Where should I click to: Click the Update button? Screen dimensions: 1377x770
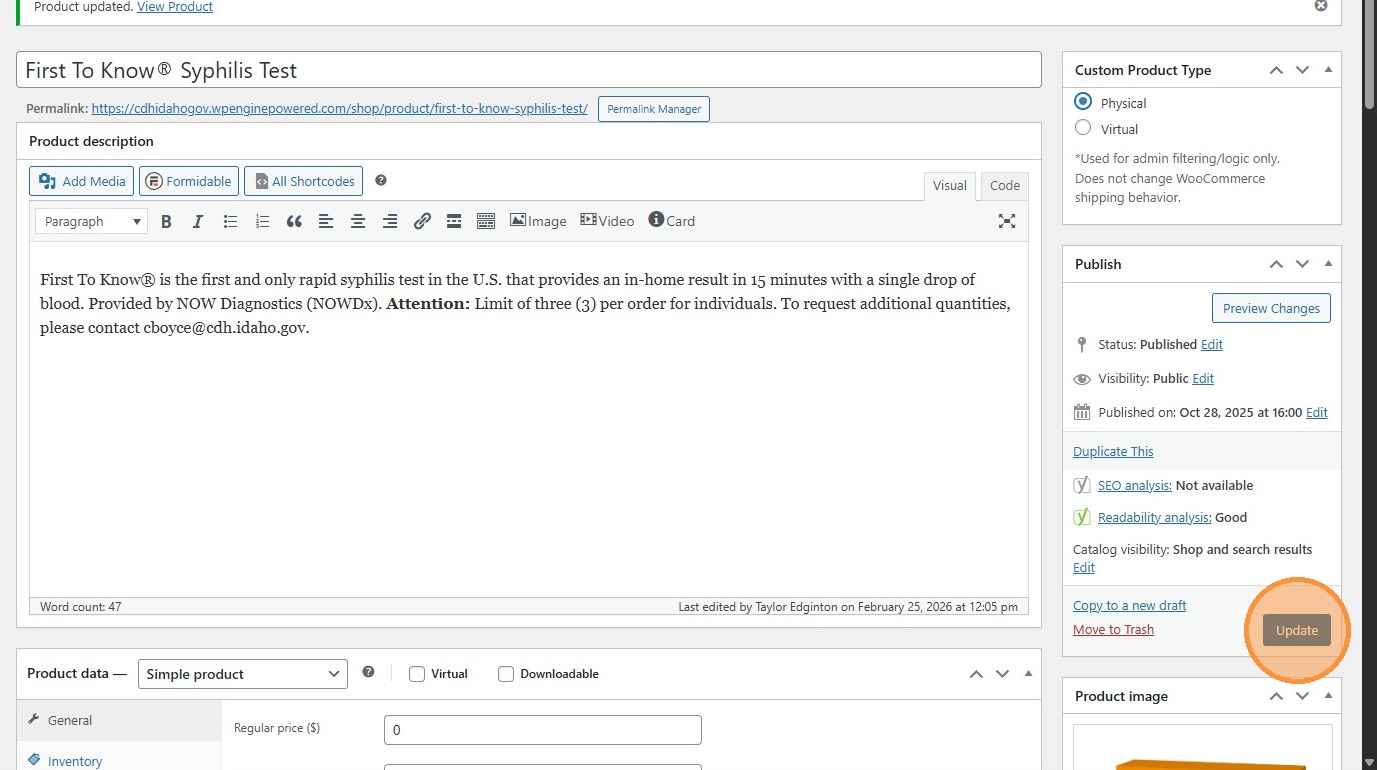1297,630
